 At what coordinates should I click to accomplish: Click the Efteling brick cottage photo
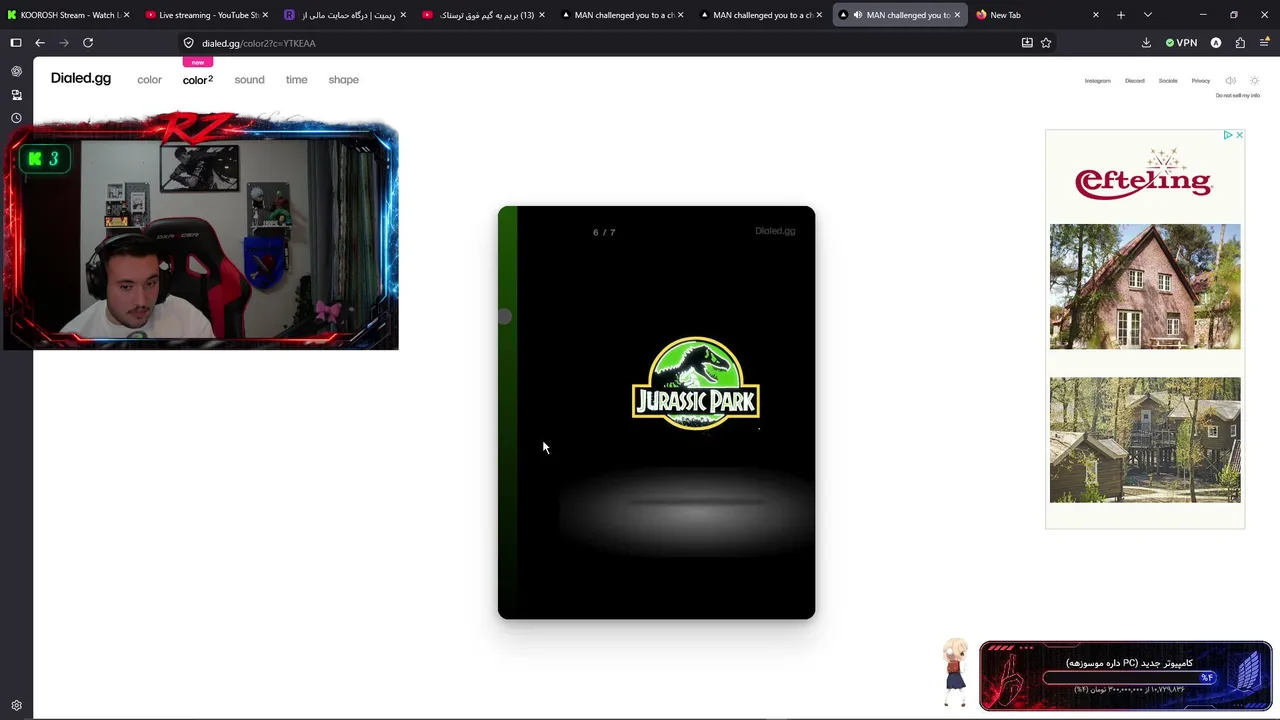(x=1145, y=287)
